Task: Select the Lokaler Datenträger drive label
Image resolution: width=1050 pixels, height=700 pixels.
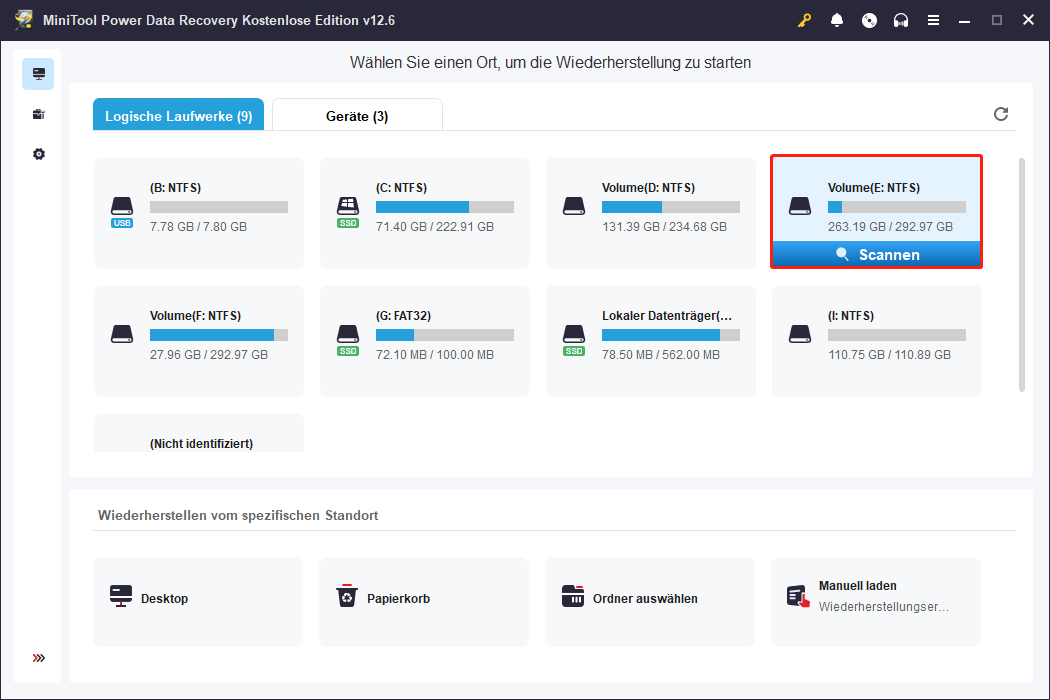Action: tap(667, 316)
